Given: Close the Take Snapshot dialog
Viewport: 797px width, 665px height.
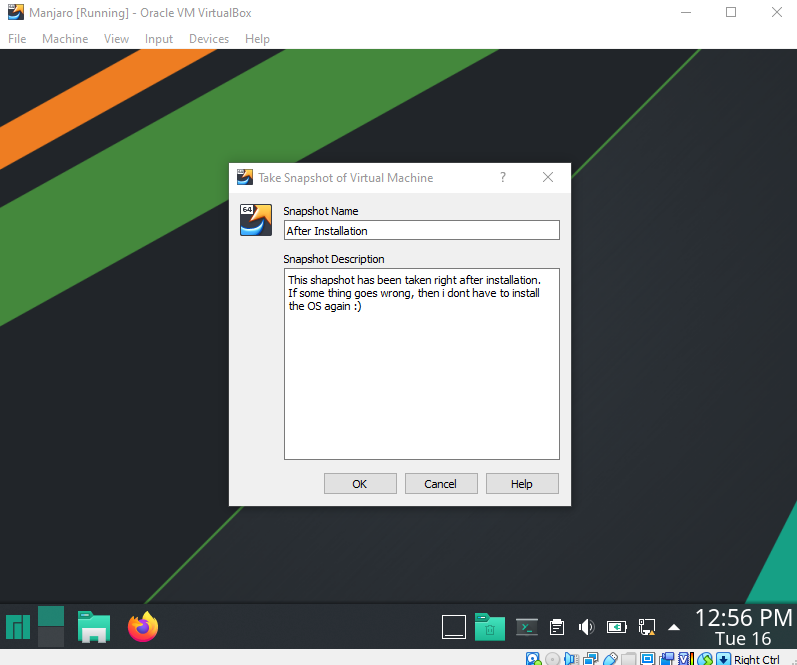Looking at the screenshot, I should (548, 177).
